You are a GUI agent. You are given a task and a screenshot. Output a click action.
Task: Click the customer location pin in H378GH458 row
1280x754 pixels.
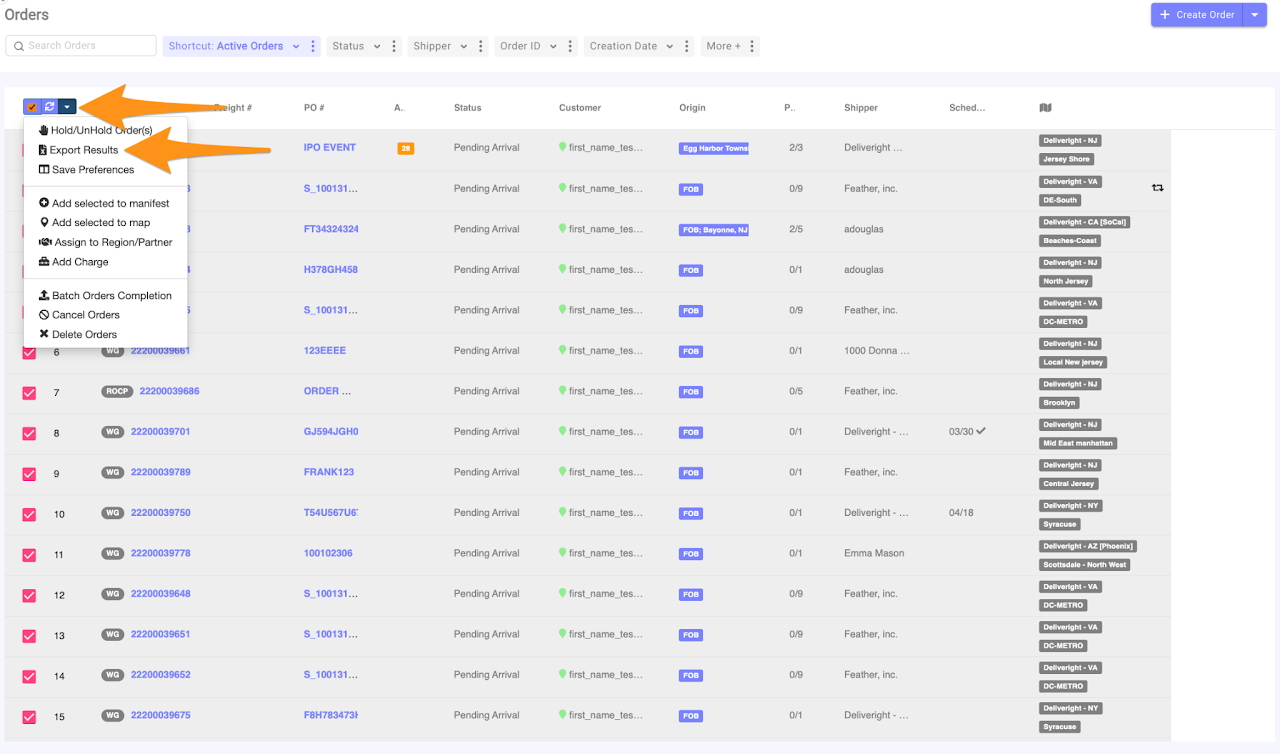coord(562,269)
